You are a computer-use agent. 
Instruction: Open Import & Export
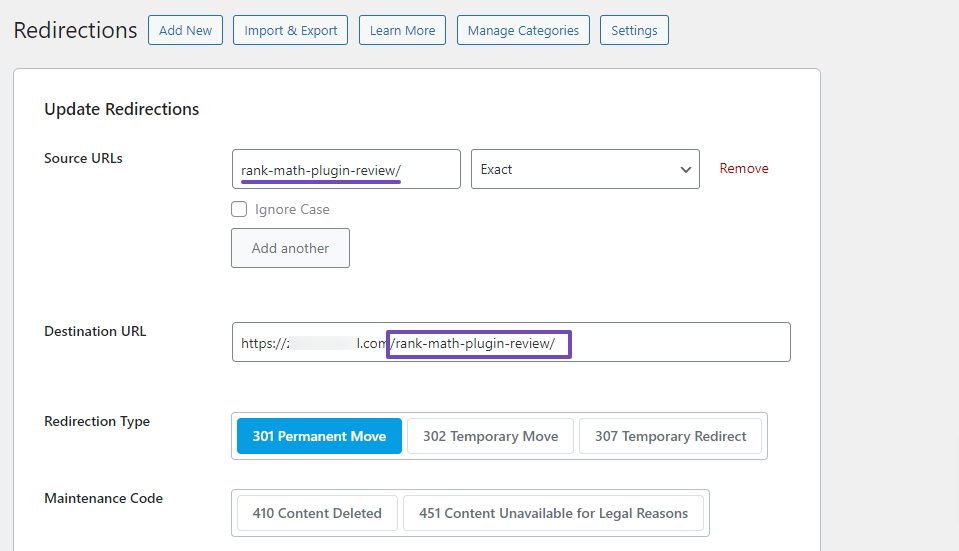pyautogui.click(x=291, y=30)
